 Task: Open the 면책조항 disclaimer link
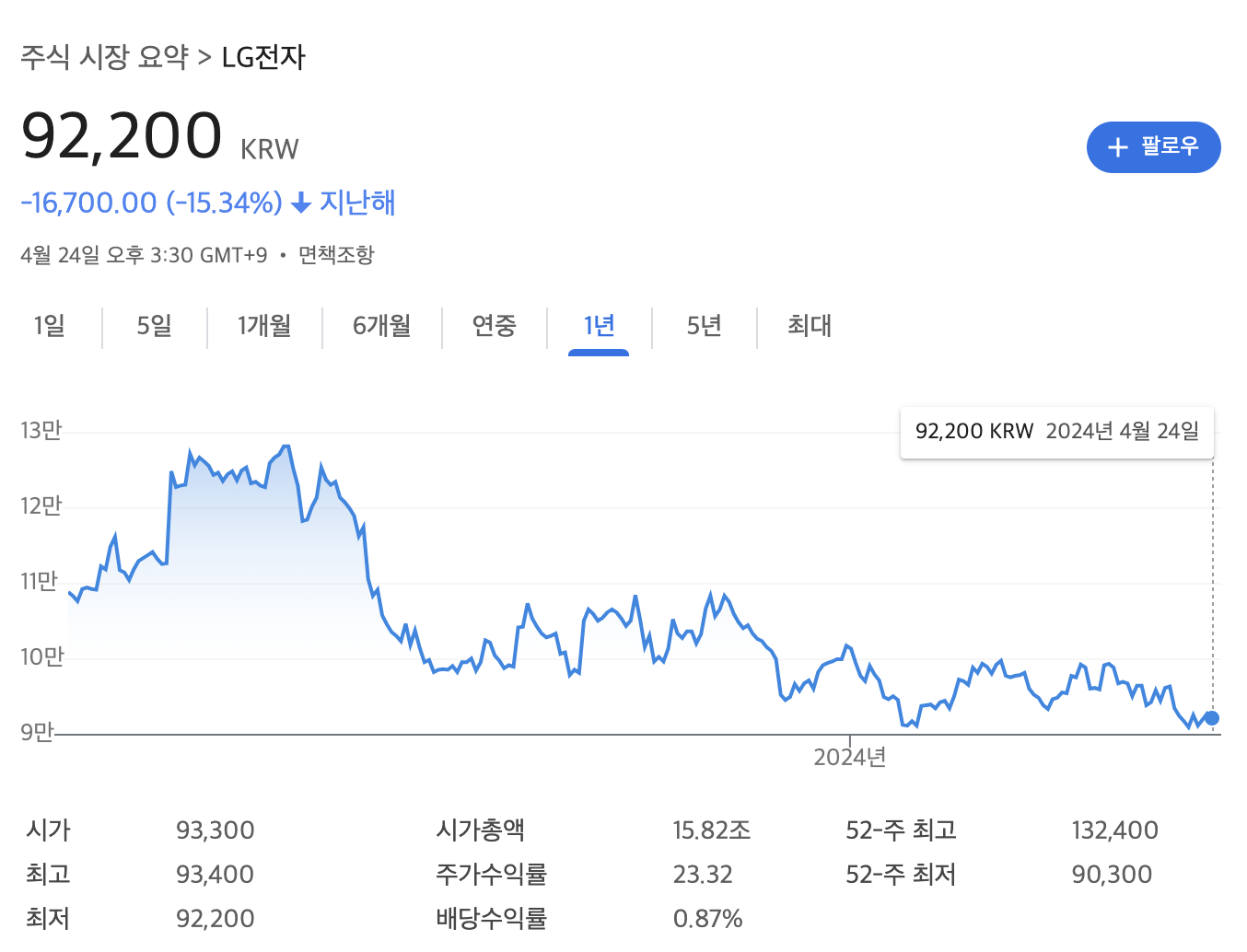pos(336,255)
